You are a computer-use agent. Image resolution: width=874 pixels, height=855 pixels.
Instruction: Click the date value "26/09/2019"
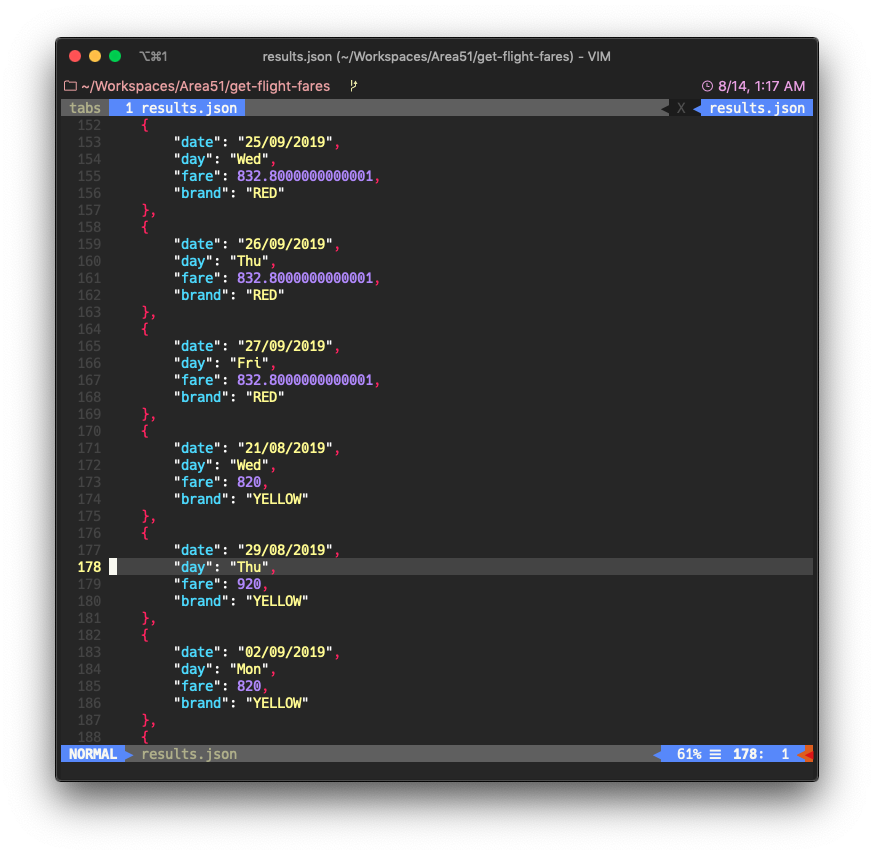click(x=285, y=244)
